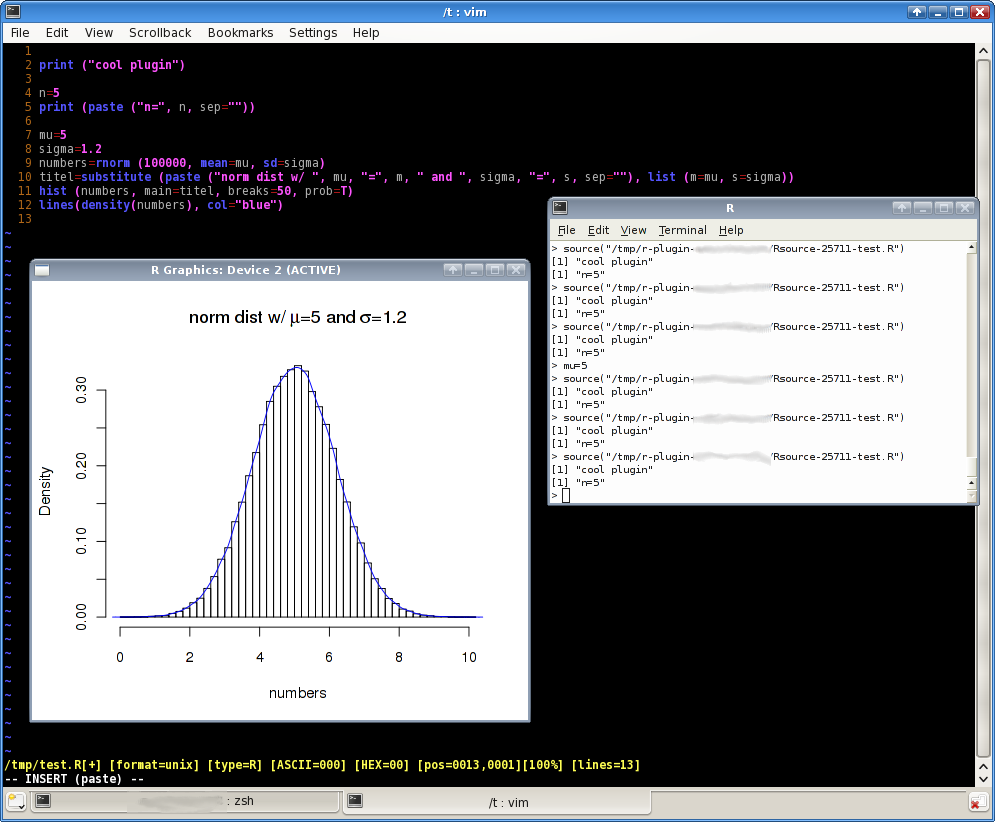Image resolution: width=995 pixels, height=822 pixels.
Task: Click scroll-down arrow of R terminal scrollbar
Action: pyautogui.click(x=972, y=496)
